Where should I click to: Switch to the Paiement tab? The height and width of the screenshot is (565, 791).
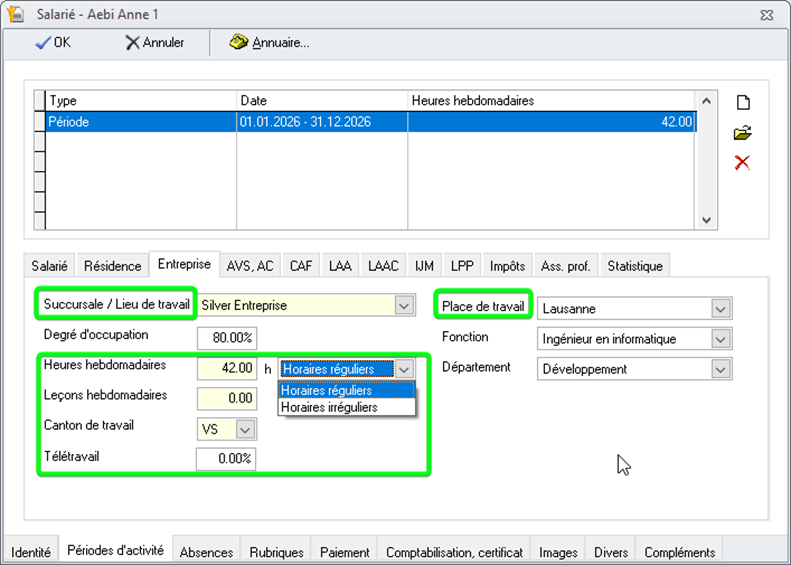pyautogui.click(x=345, y=552)
